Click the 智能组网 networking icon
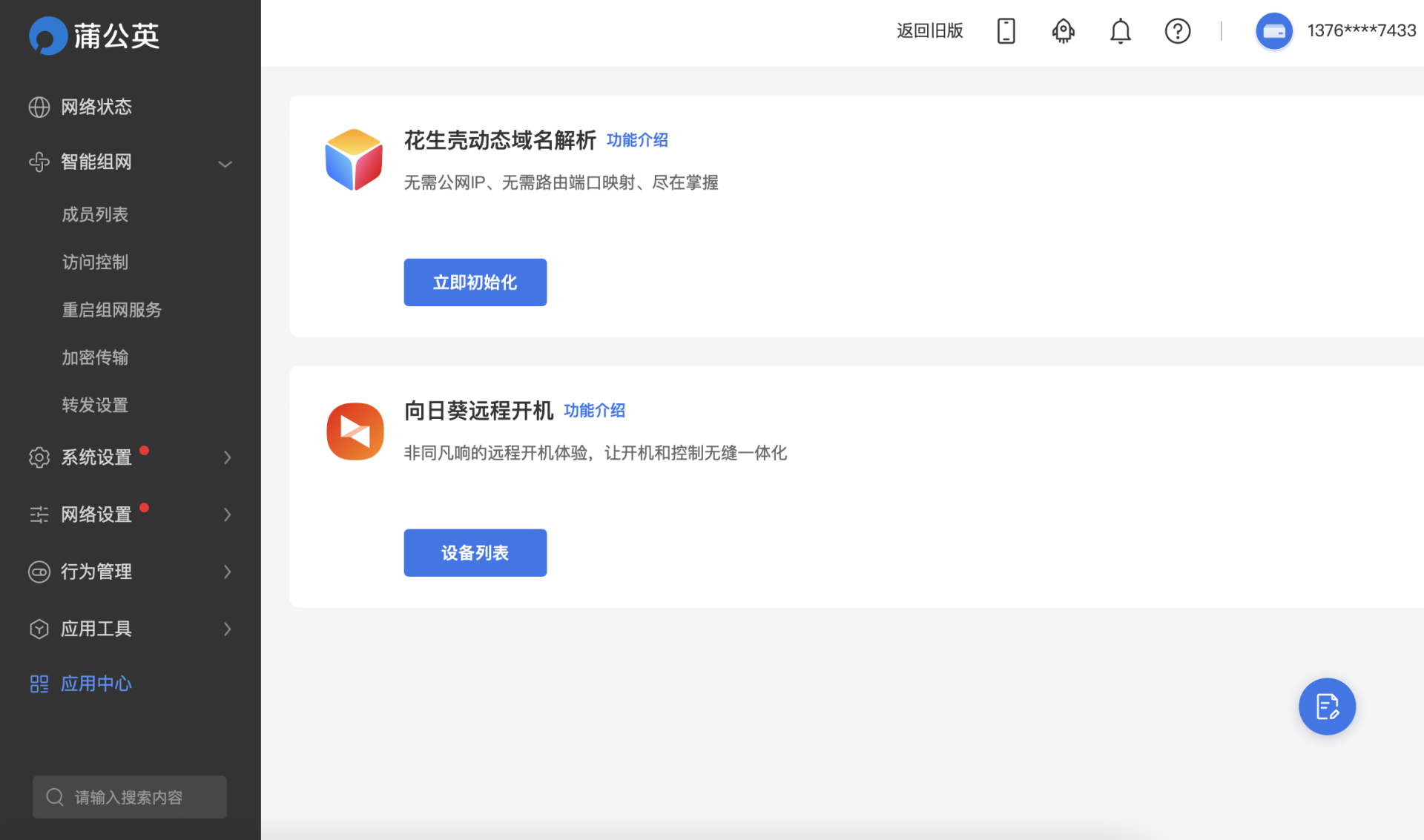The height and width of the screenshot is (840, 1424). [39, 162]
